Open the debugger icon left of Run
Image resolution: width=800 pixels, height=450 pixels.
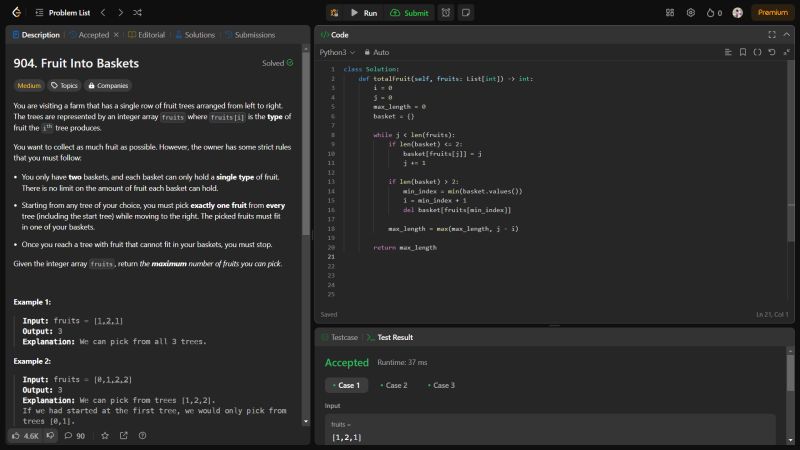[333, 12]
